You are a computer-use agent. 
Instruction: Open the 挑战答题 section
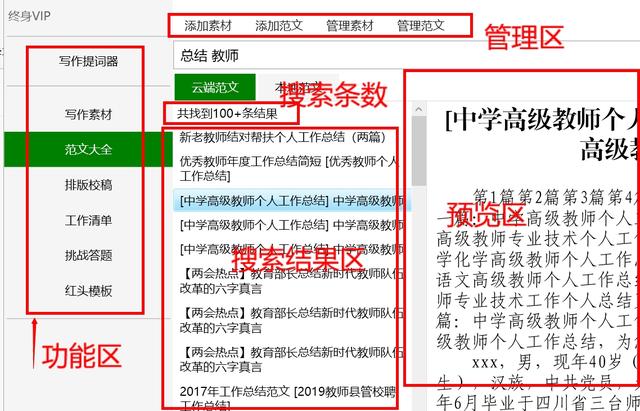pyautogui.click(x=87, y=255)
